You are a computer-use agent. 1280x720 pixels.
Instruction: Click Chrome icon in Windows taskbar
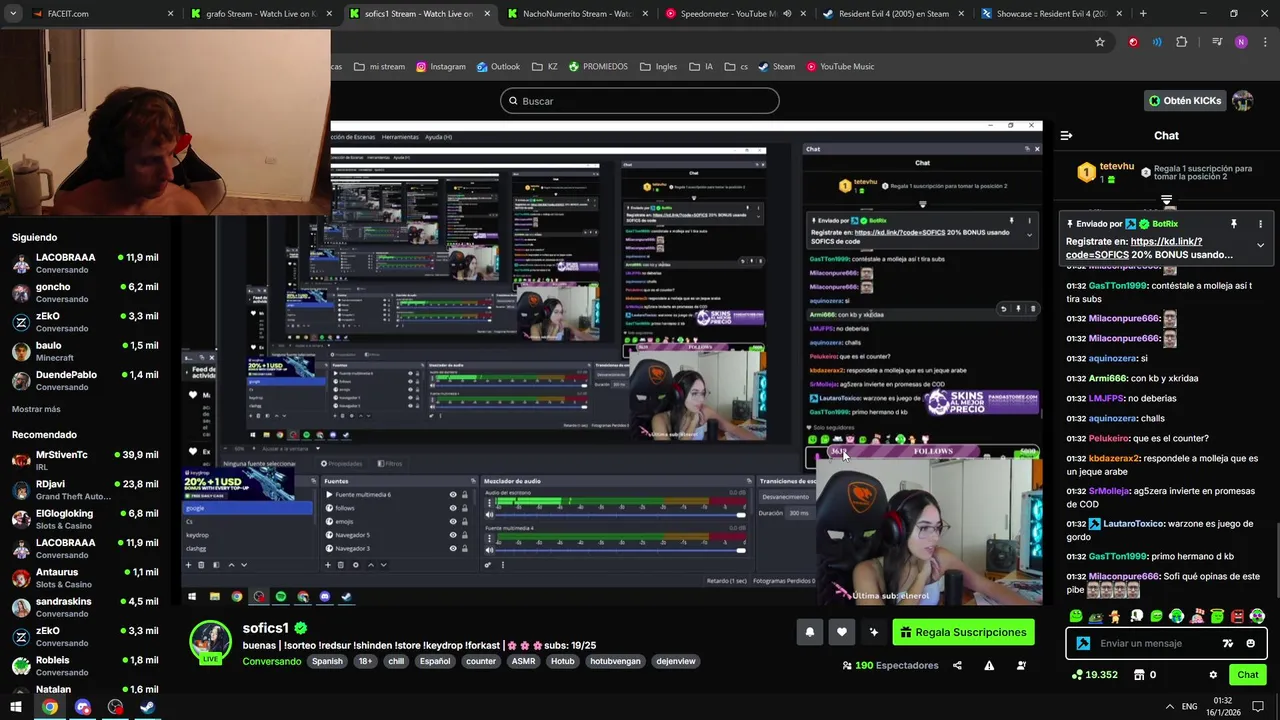pyautogui.click(x=49, y=707)
